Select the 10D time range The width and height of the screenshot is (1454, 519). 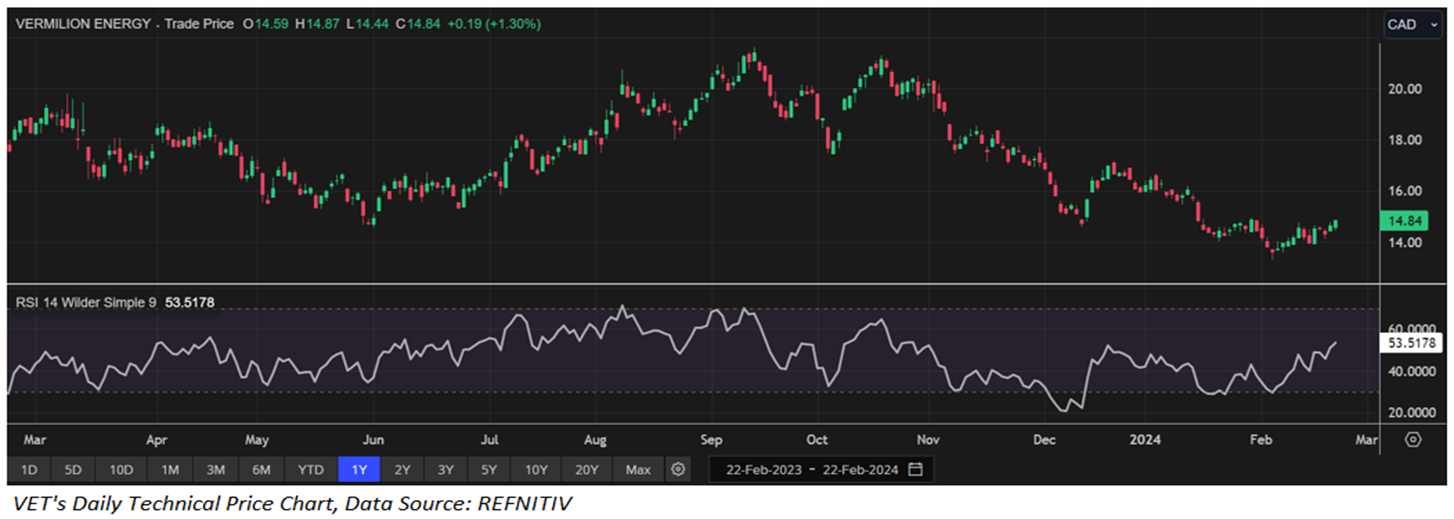point(122,469)
